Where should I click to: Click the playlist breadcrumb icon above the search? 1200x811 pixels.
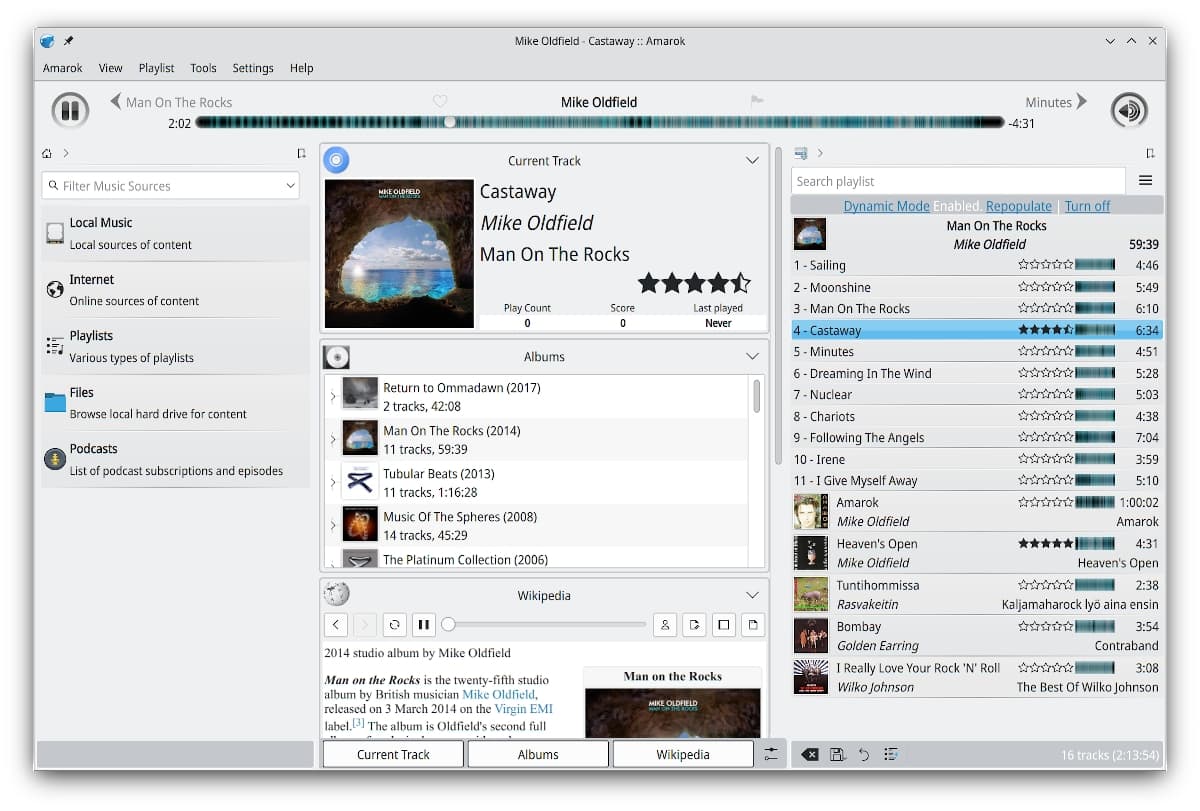801,153
